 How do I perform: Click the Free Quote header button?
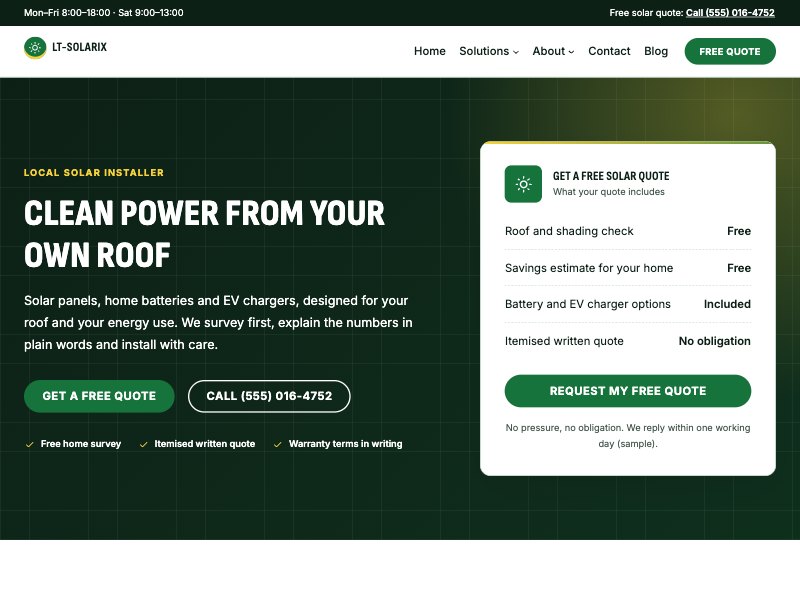coord(730,51)
